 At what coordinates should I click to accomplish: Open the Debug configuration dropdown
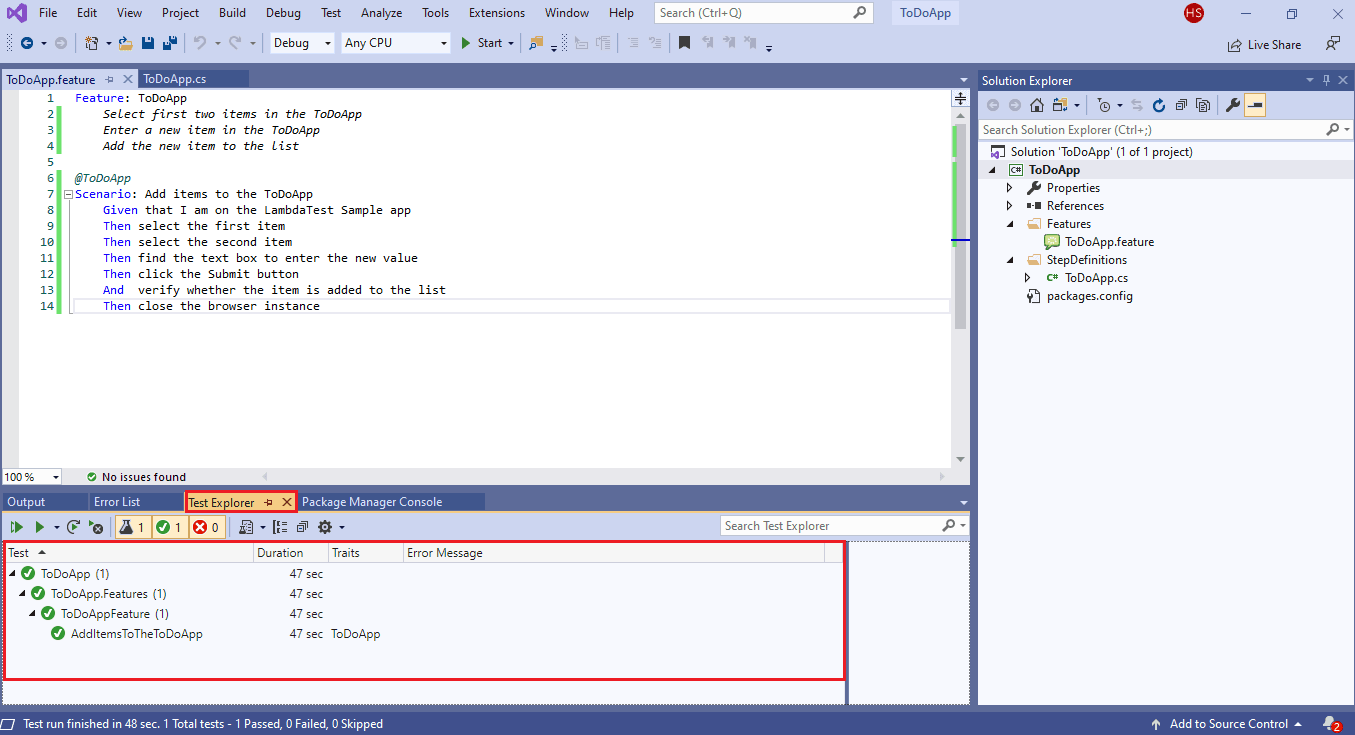pyautogui.click(x=302, y=43)
